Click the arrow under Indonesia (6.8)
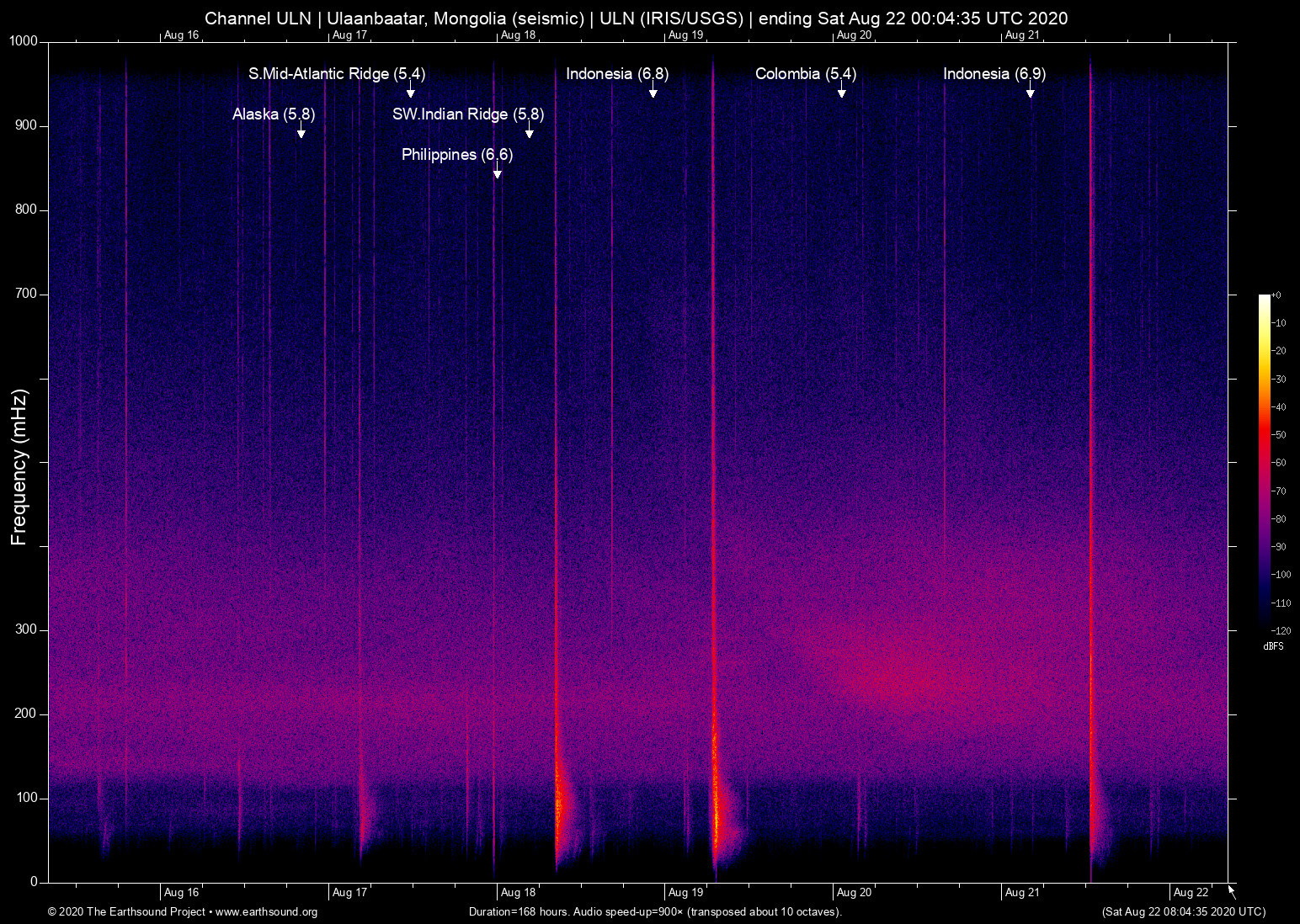The image size is (1300, 924). (x=653, y=89)
